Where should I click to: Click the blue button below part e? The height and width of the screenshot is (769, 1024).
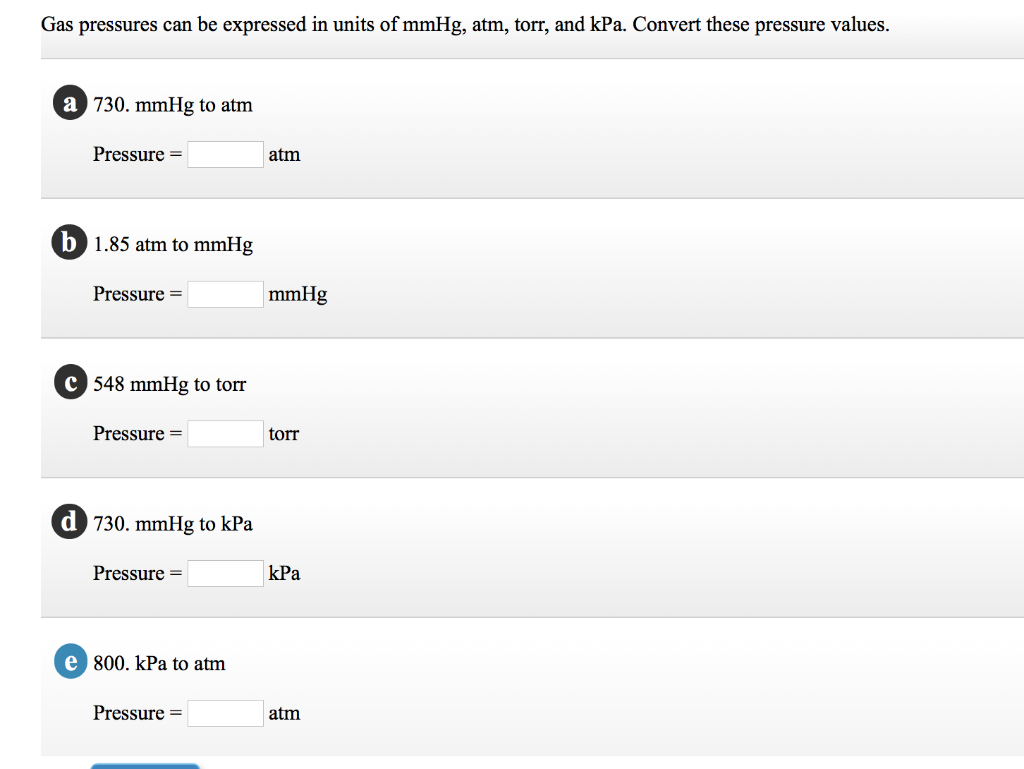click(145, 766)
